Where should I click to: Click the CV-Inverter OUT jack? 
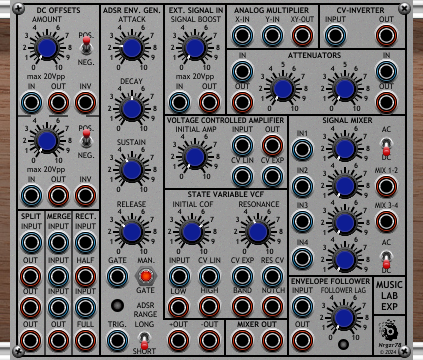(x=386, y=35)
